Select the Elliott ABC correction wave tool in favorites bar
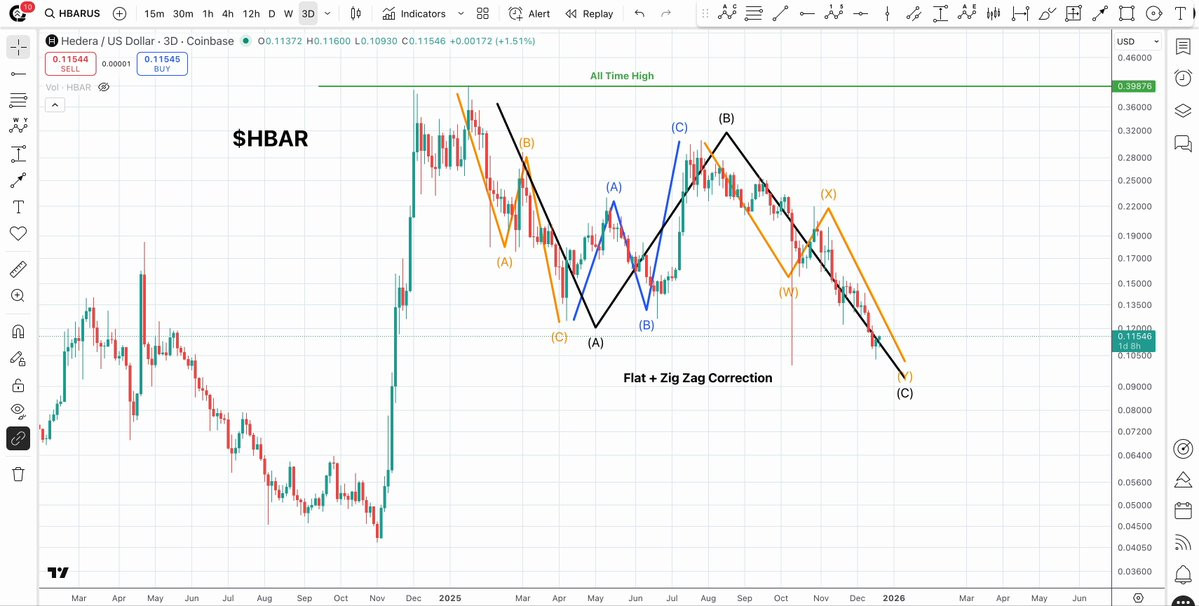Viewport: 1199px width, 606px height. [727, 13]
